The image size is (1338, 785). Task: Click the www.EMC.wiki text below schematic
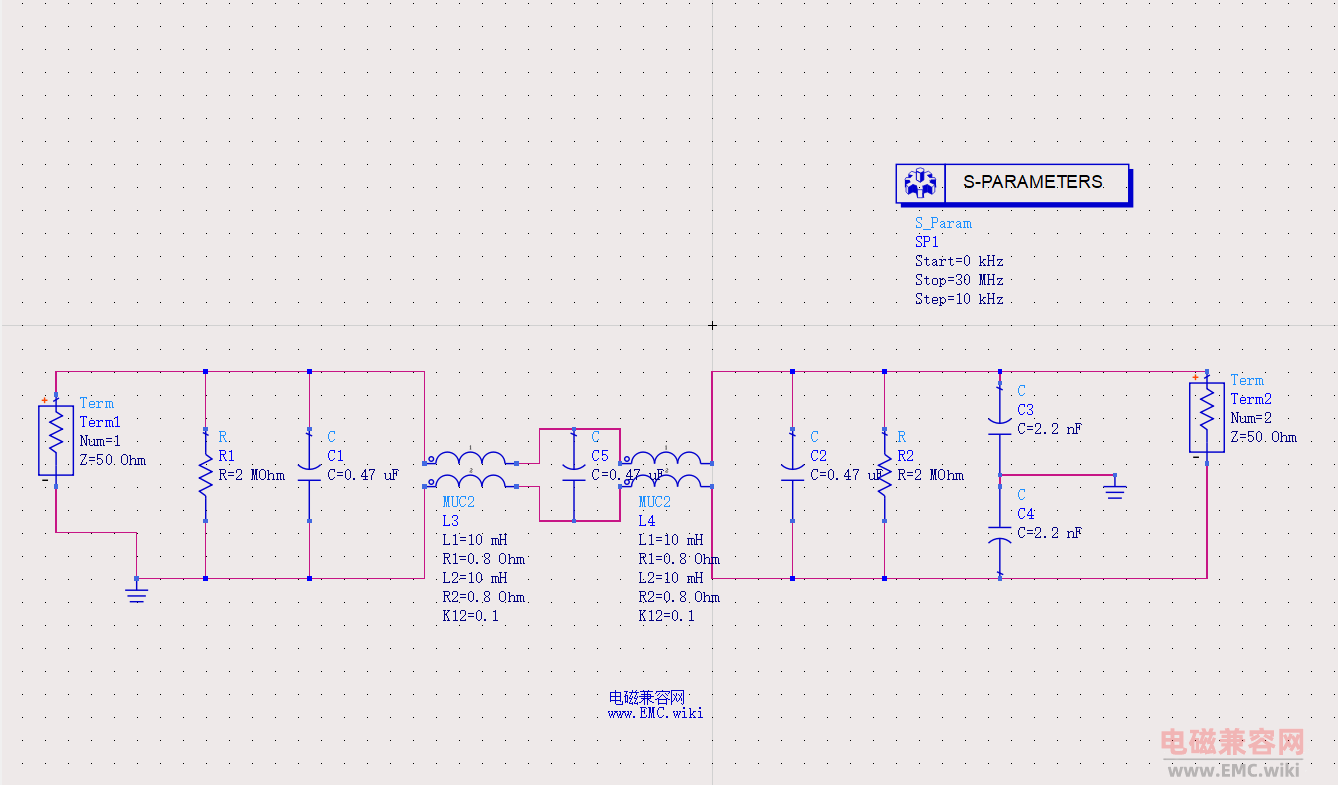click(x=655, y=713)
